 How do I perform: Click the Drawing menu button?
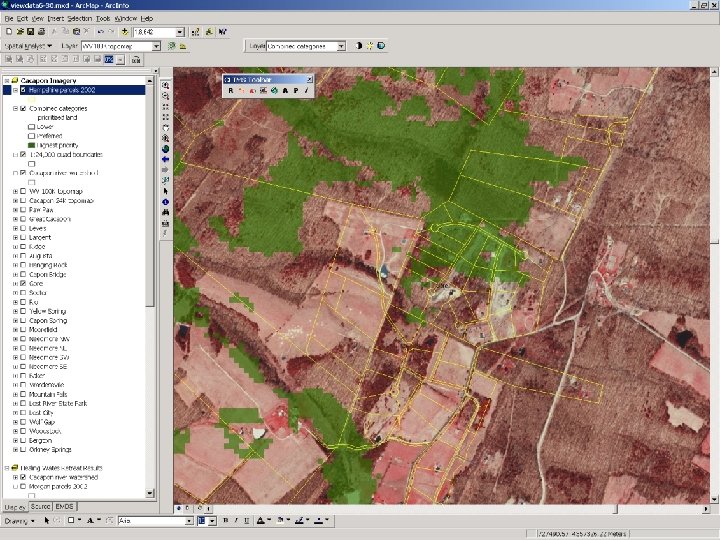pos(17,521)
